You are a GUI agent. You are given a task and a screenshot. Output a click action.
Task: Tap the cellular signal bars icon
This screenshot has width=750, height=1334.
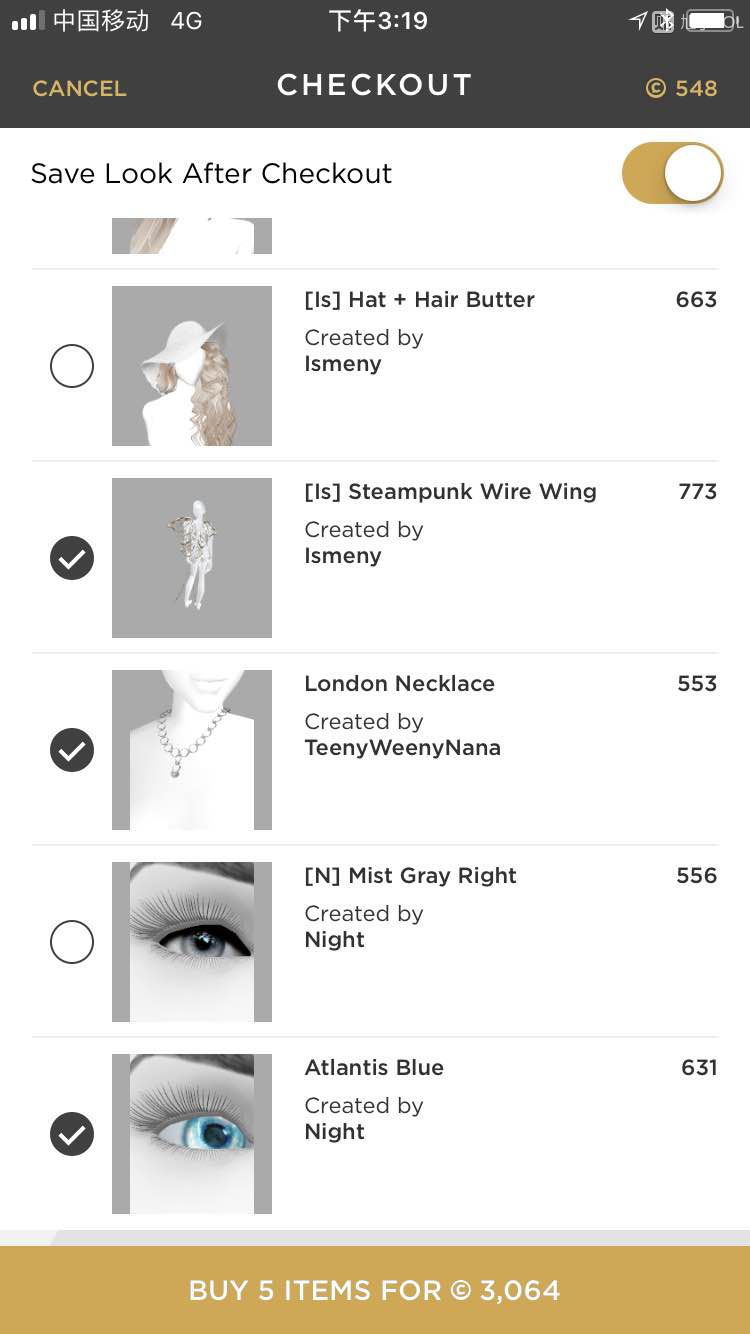click(x=28, y=21)
